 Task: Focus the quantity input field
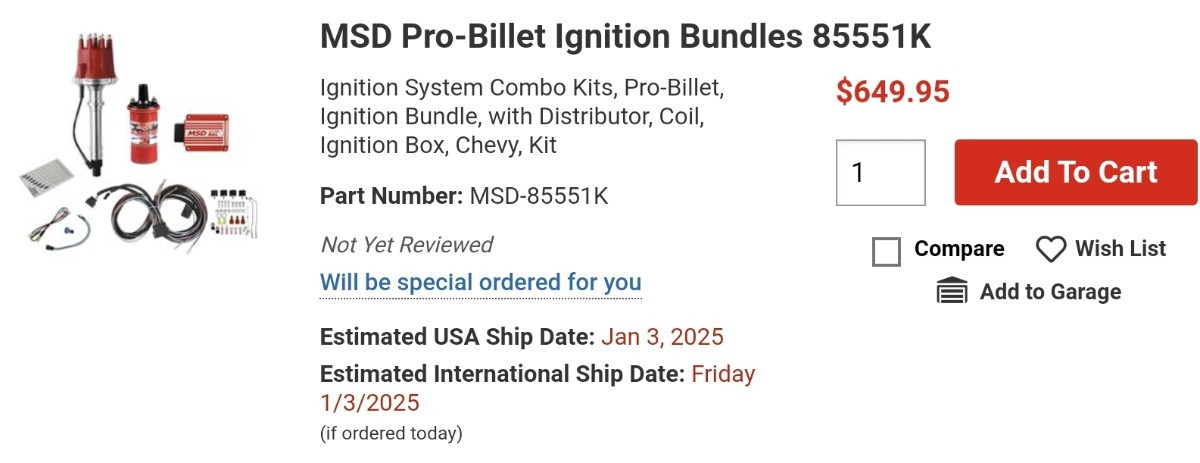coord(880,172)
